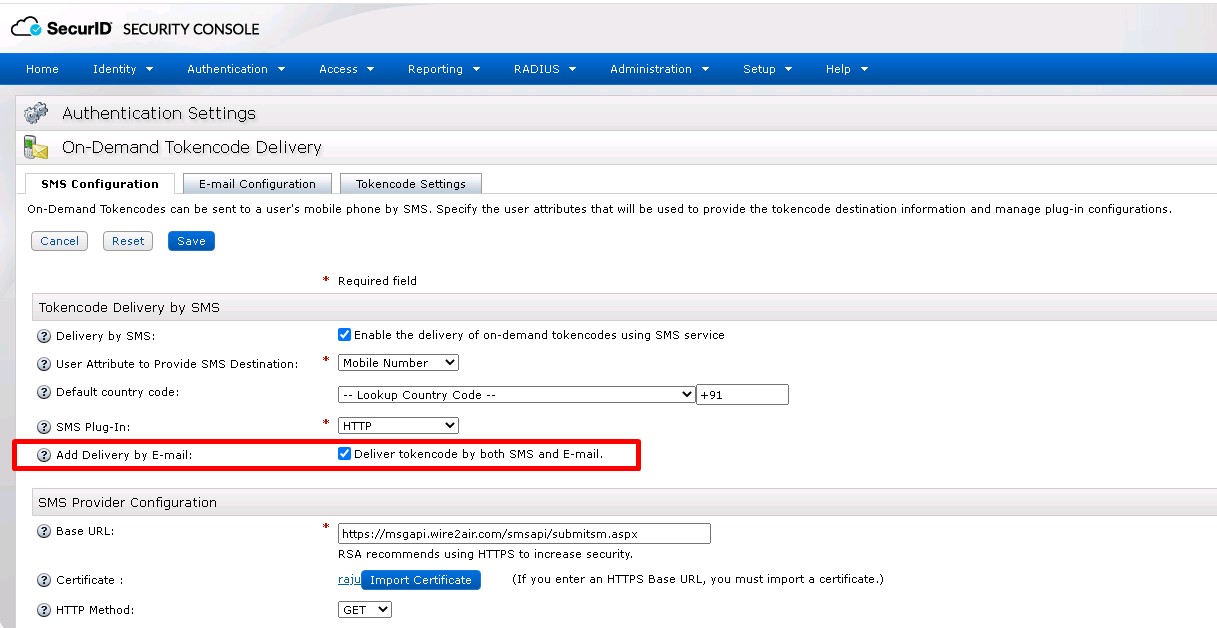
Task: Click help icon beside SMS Plug-In
Action: coord(44,427)
